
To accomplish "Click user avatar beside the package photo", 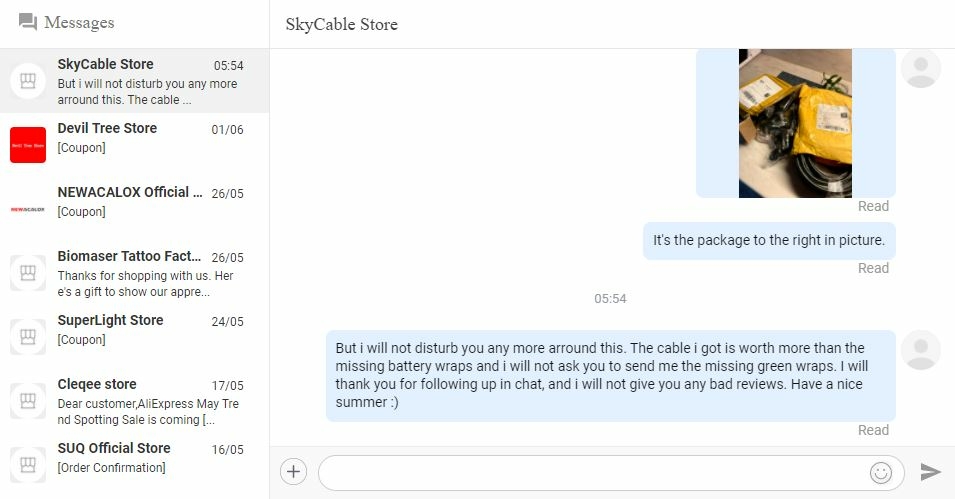I will pos(921,68).
